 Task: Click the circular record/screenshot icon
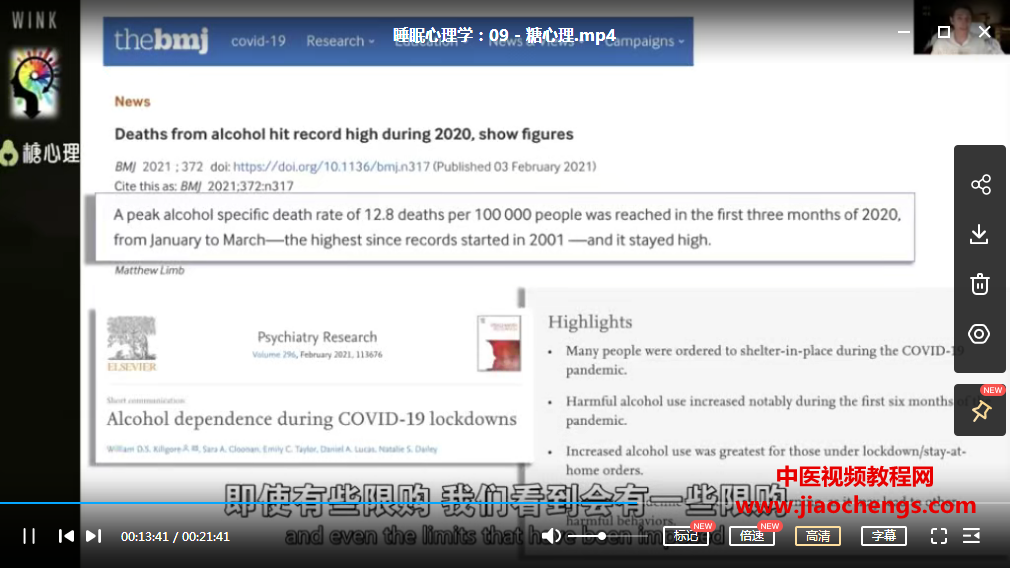coord(979,334)
